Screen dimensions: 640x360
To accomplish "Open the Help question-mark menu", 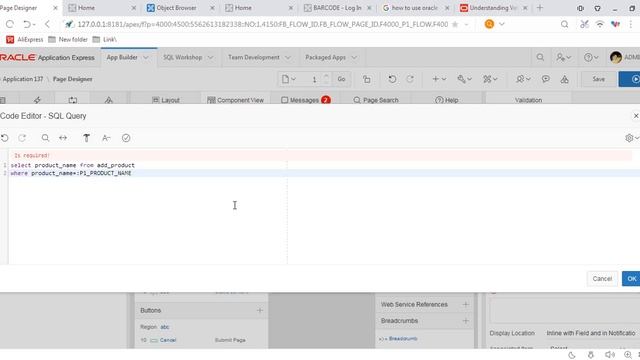I will pyautogui.click(x=591, y=58).
